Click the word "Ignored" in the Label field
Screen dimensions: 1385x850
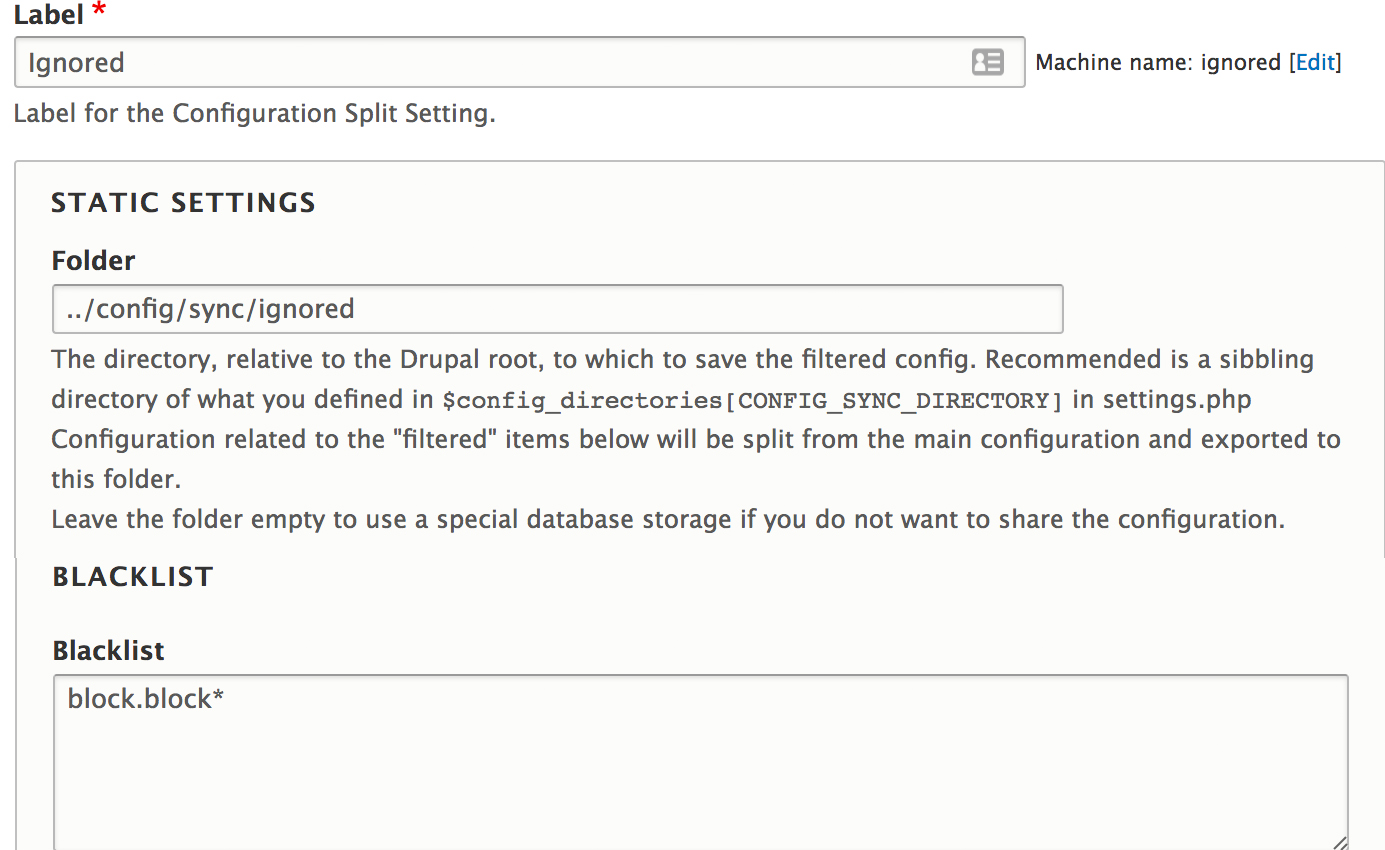point(76,63)
